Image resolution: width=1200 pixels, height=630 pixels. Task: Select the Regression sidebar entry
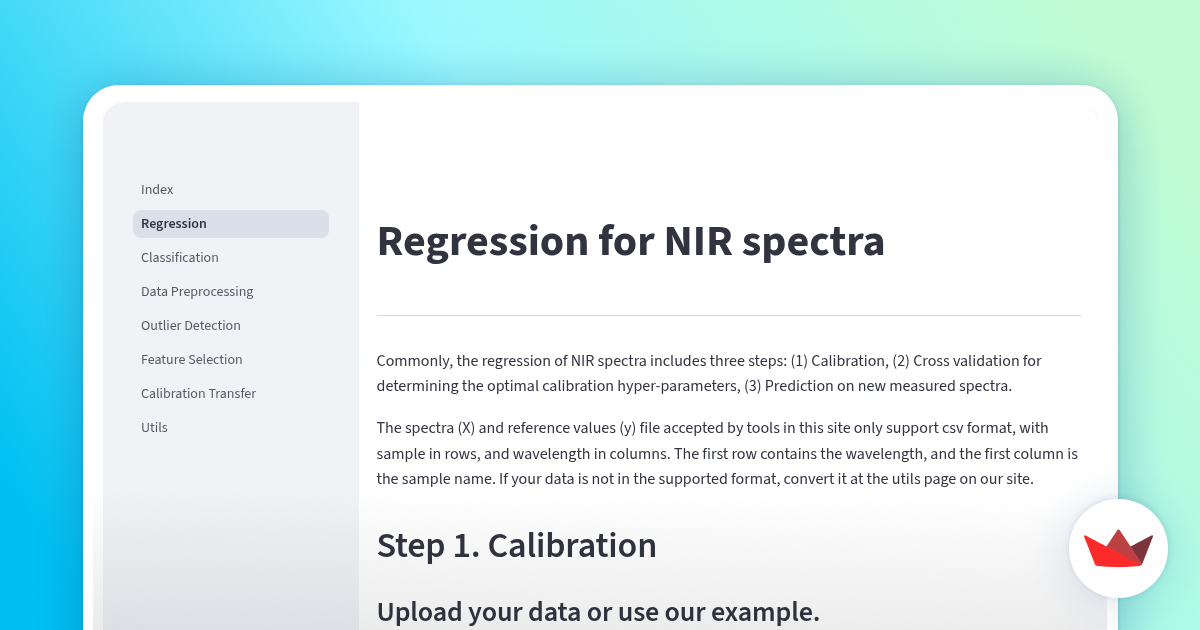[174, 223]
